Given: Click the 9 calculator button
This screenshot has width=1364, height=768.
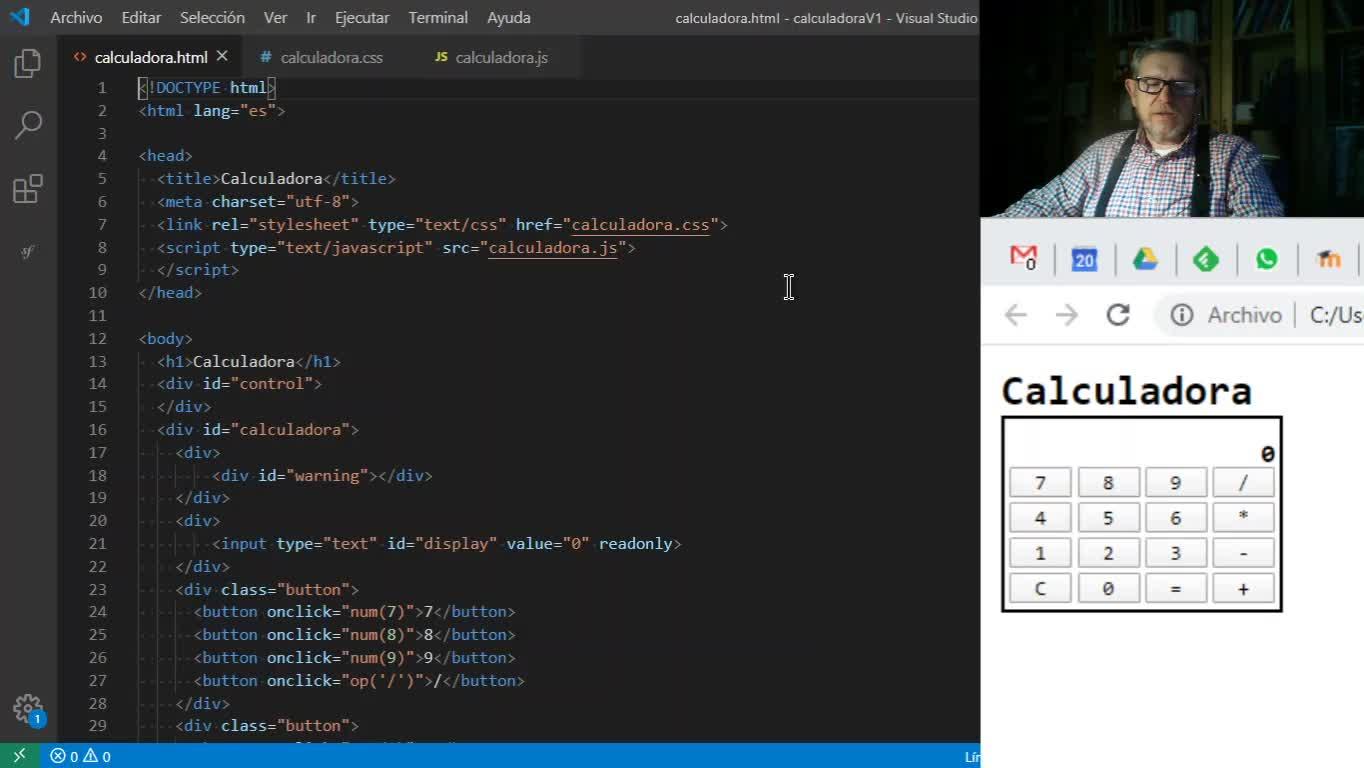Looking at the screenshot, I should pyautogui.click(x=1176, y=483).
